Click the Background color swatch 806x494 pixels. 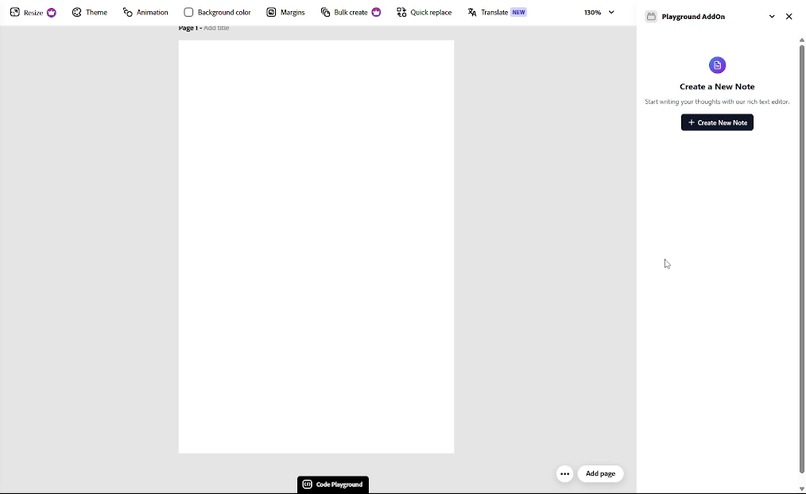pos(189,12)
